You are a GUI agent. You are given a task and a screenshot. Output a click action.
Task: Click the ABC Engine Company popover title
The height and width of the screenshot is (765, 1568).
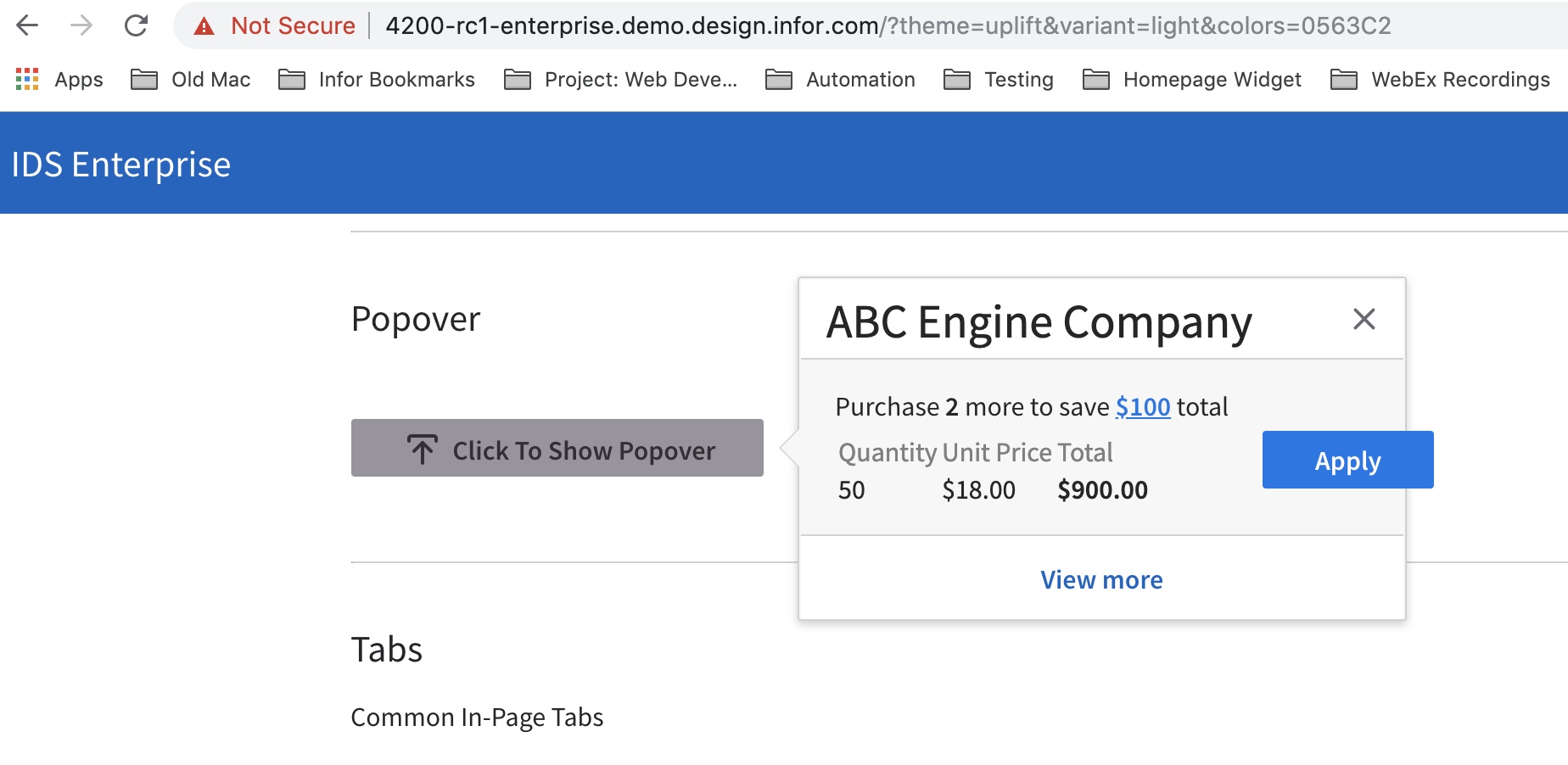pos(1039,323)
